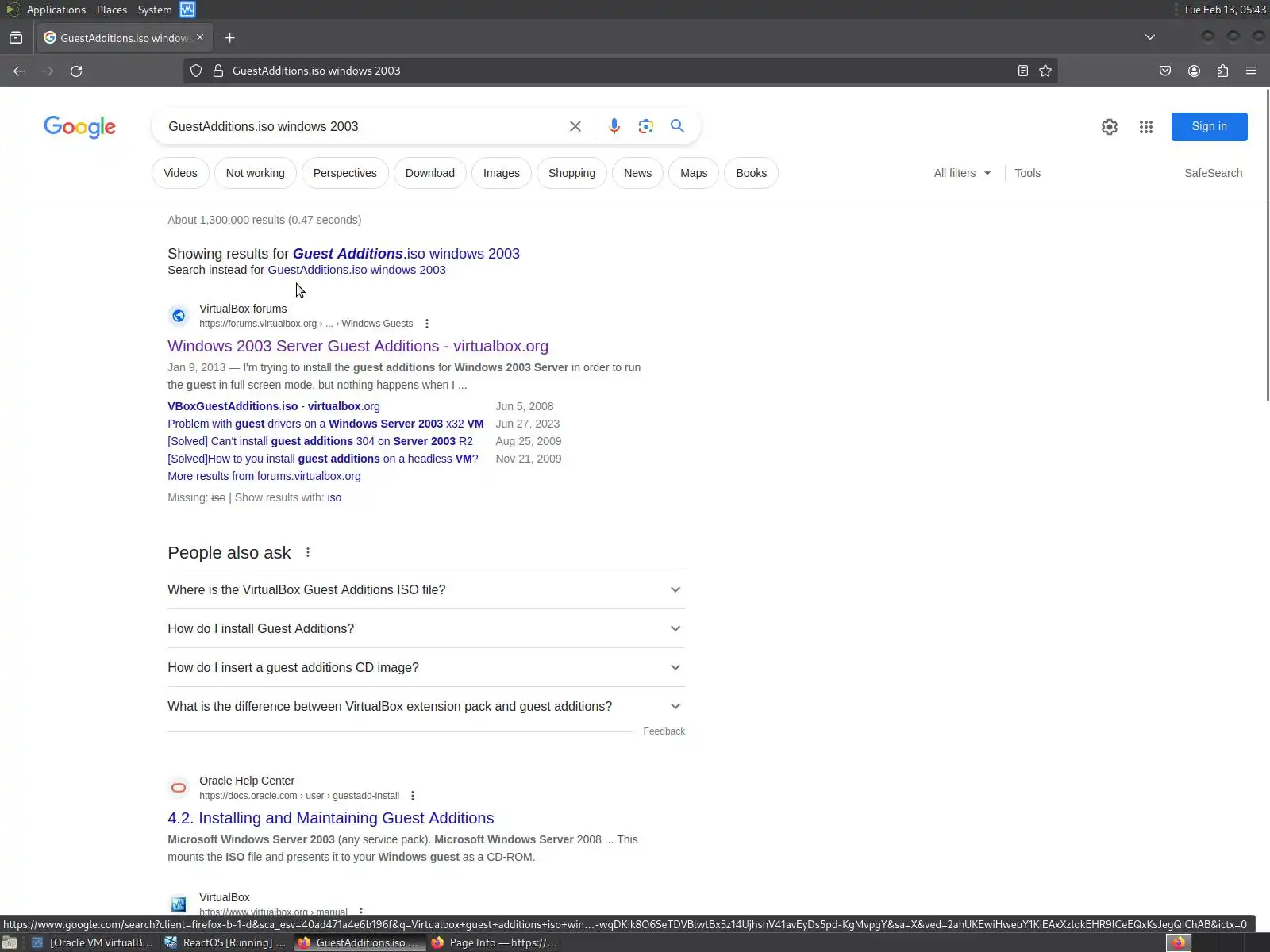Click VirtualBox icon in top panel
1270x952 pixels.
(187, 10)
